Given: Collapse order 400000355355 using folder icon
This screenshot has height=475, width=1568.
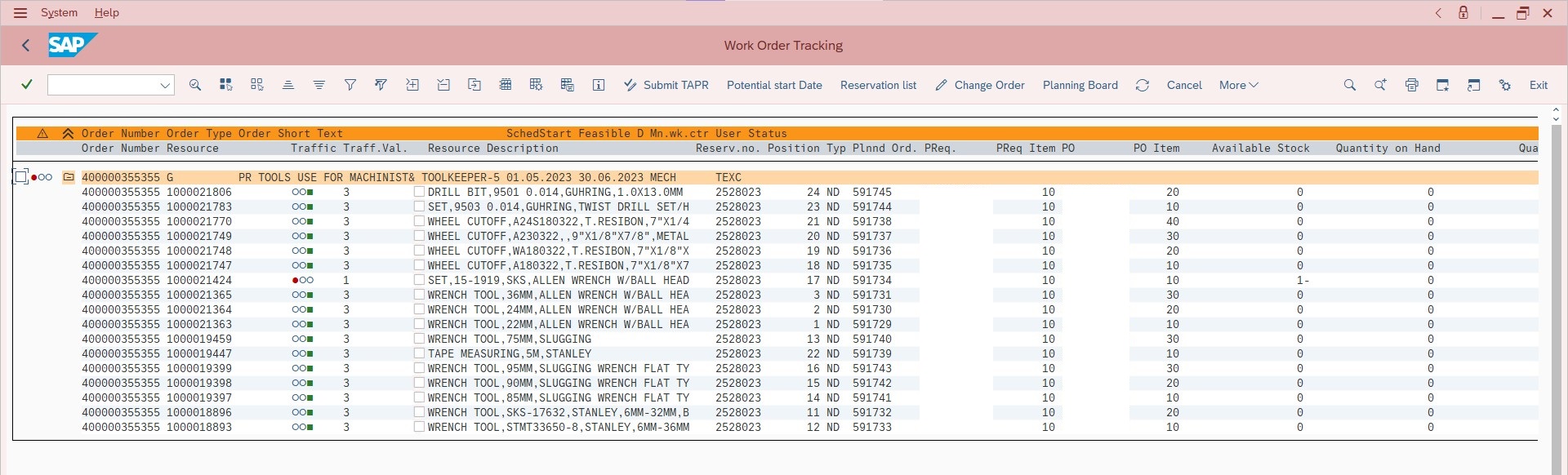Looking at the screenshot, I should [x=69, y=177].
